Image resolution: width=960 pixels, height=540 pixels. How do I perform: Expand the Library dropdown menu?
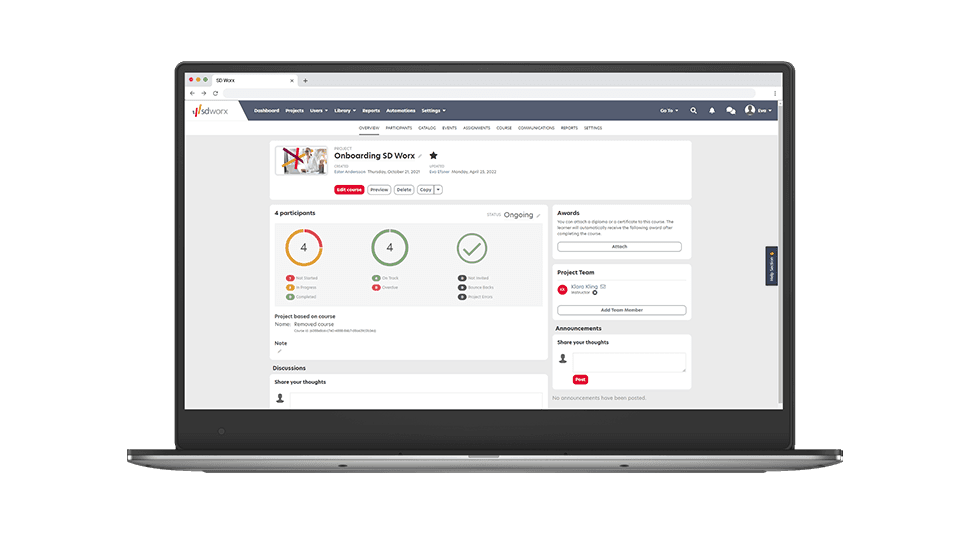345,111
